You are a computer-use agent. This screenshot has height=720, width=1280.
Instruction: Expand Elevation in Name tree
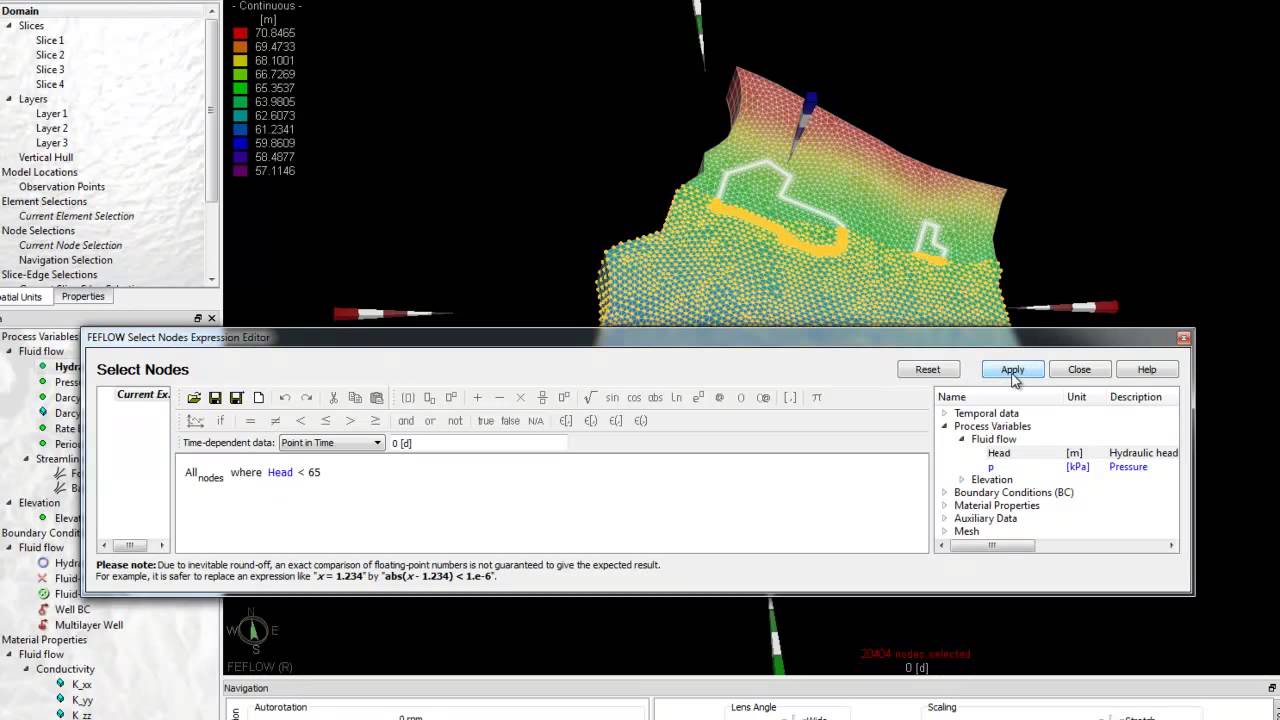click(962, 479)
